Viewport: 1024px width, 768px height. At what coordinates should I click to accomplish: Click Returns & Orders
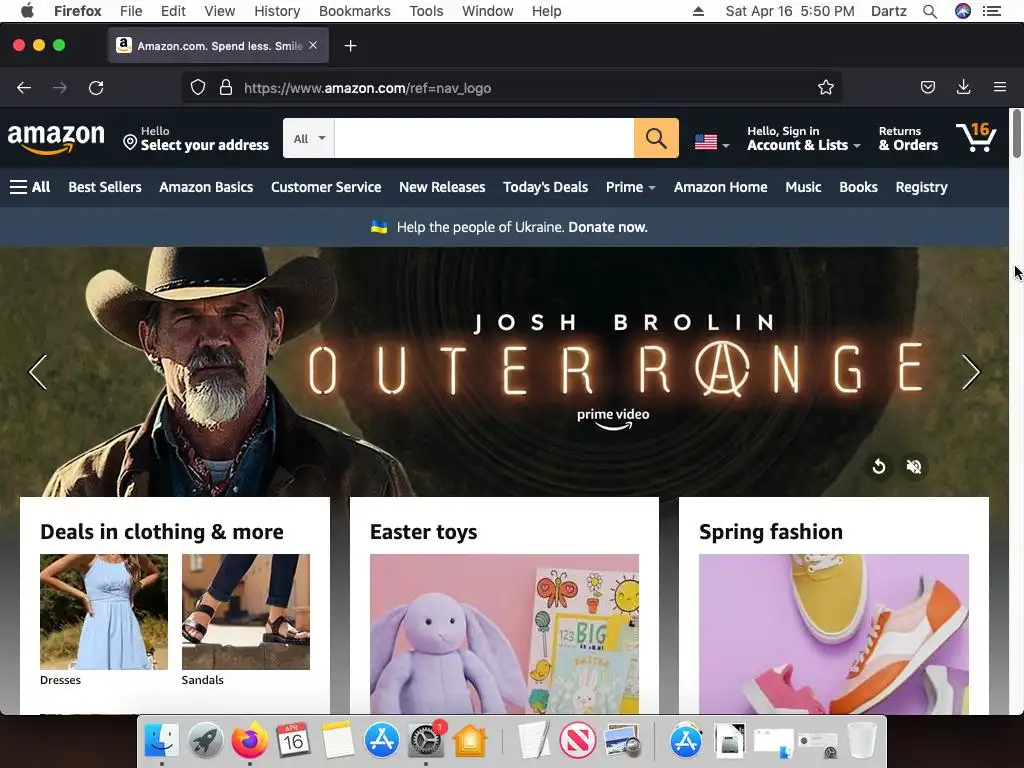[x=908, y=138]
